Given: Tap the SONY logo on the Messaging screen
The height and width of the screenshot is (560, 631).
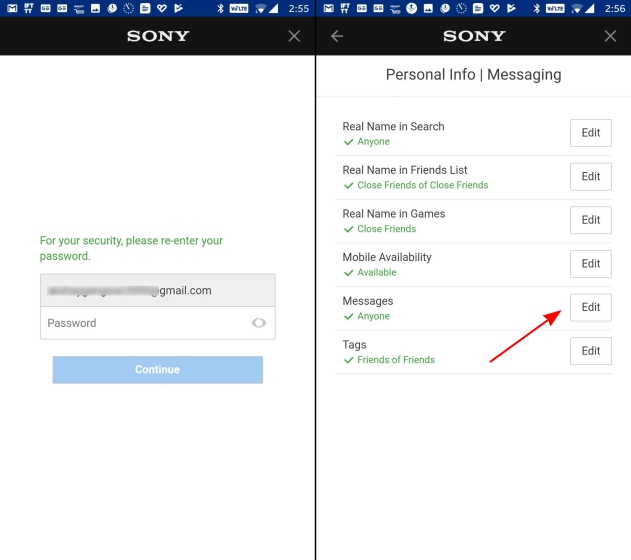Looking at the screenshot, I should [x=474, y=36].
